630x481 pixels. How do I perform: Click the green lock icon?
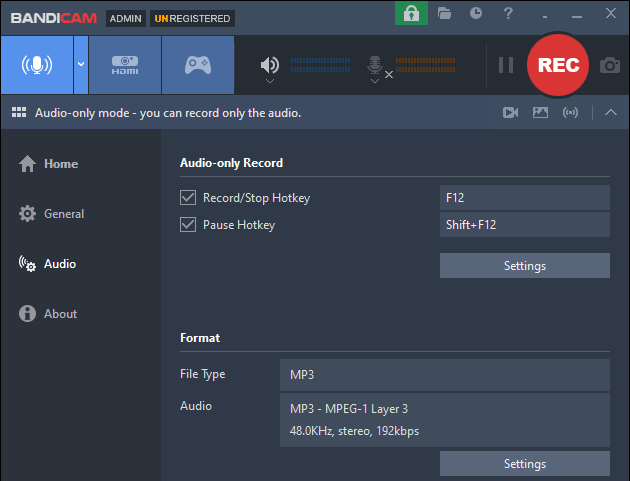[x=411, y=13]
